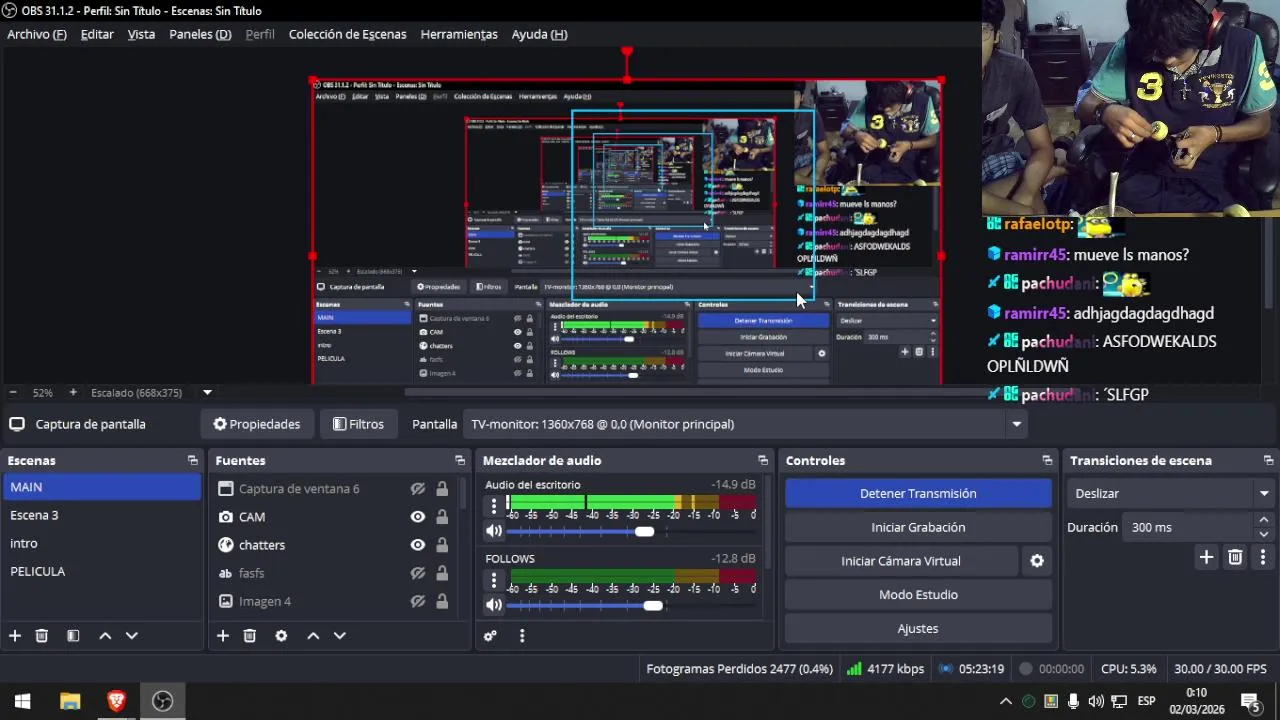Open preview scaling Escalado dropdown arrow

click(207, 393)
